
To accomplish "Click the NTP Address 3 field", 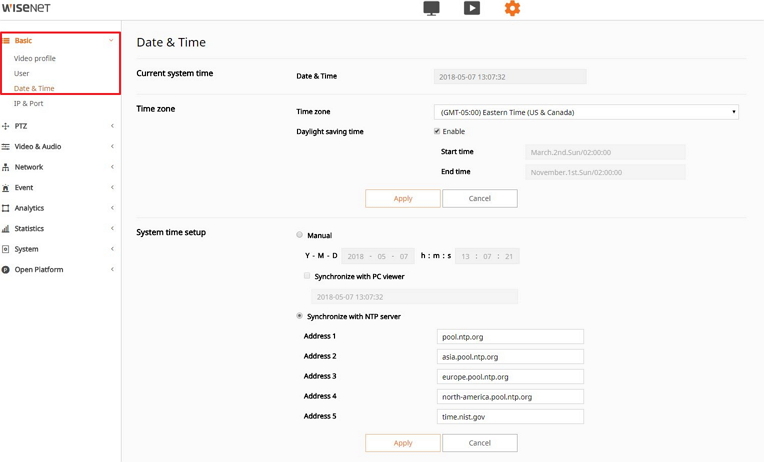I will [510, 377].
